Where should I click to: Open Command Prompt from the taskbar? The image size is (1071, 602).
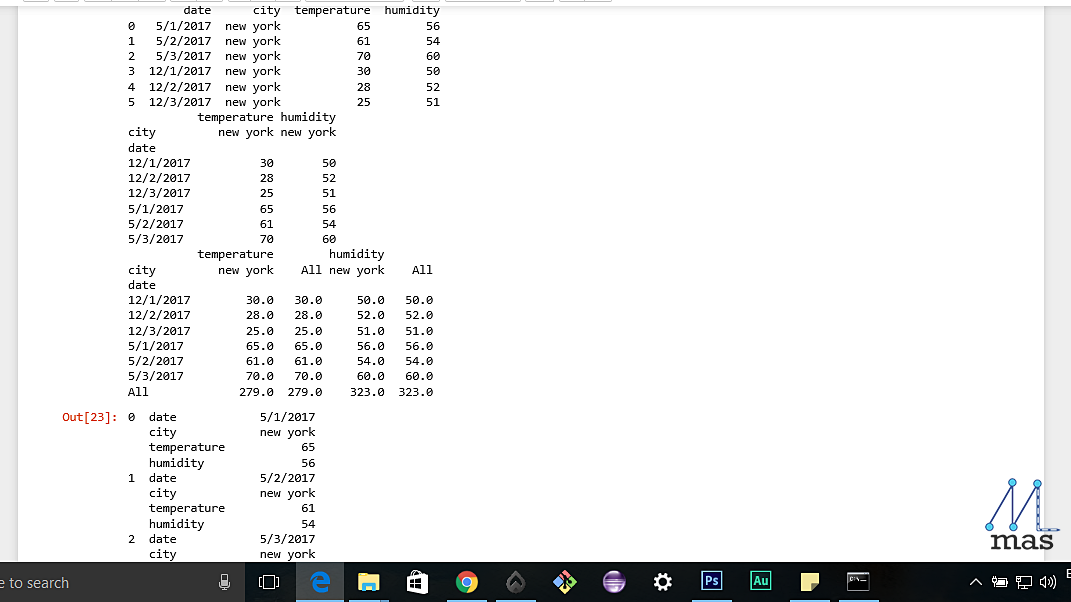(x=858, y=581)
